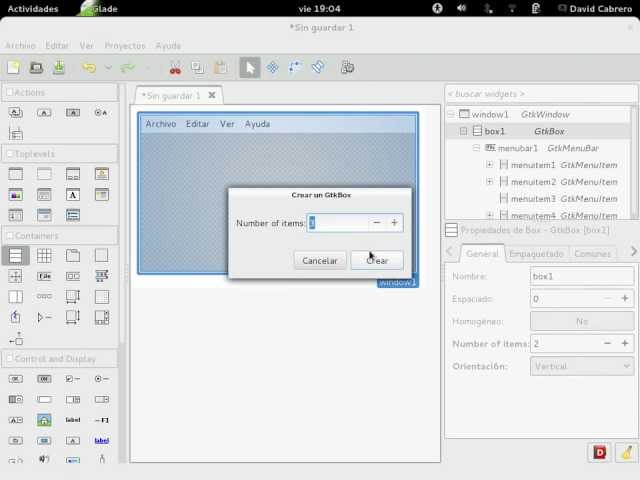Select the Grid container in palette
Viewport: 640px width, 480px height.
[44, 256]
